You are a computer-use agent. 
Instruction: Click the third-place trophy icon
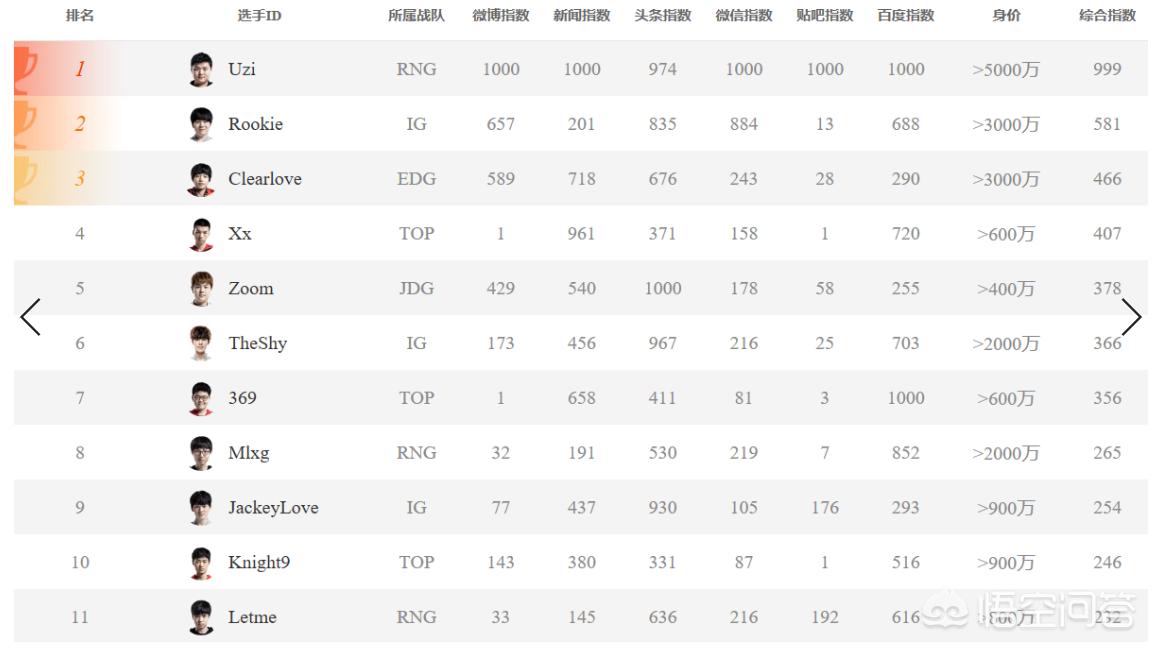click(25, 179)
